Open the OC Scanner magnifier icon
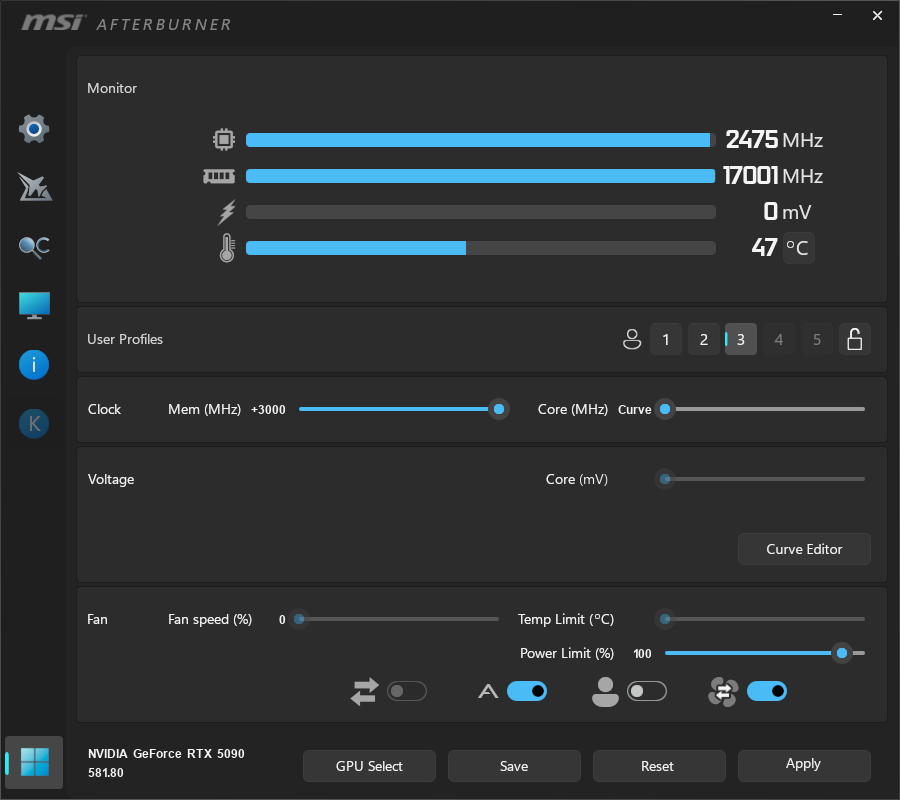This screenshot has height=800, width=900. [x=34, y=247]
